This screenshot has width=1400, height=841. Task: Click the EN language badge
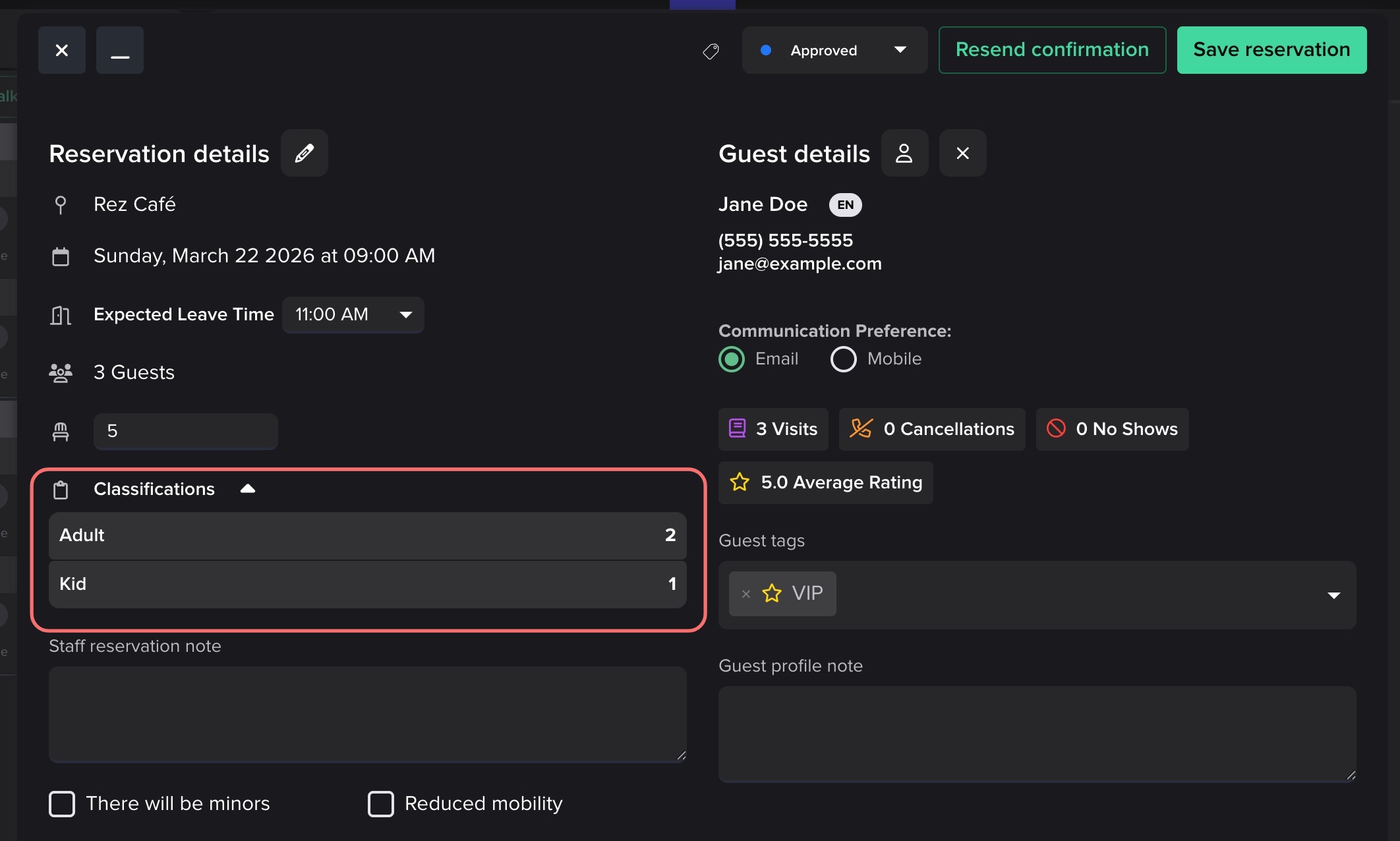845,205
